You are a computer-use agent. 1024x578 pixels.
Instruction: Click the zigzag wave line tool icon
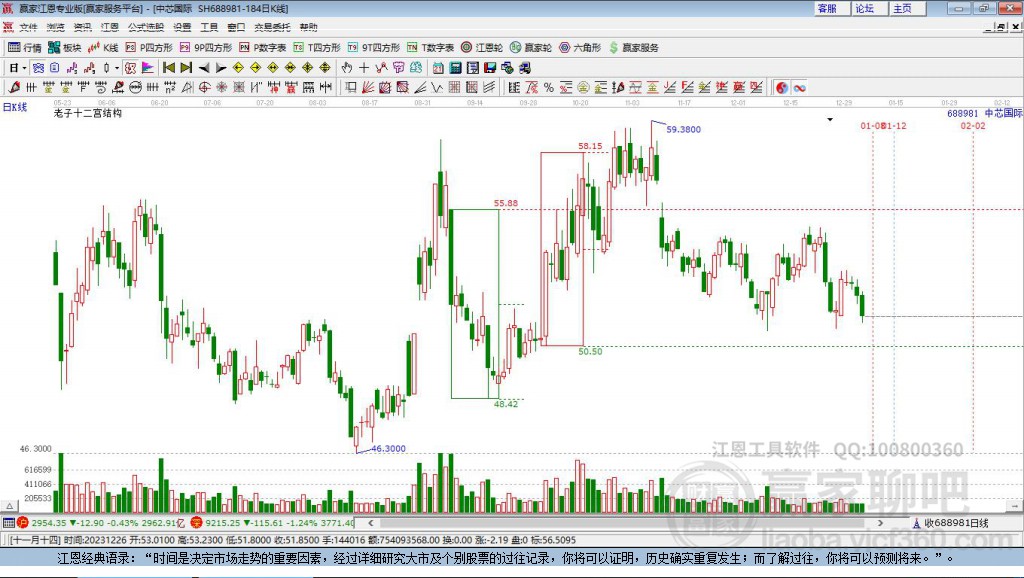(437, 88)
